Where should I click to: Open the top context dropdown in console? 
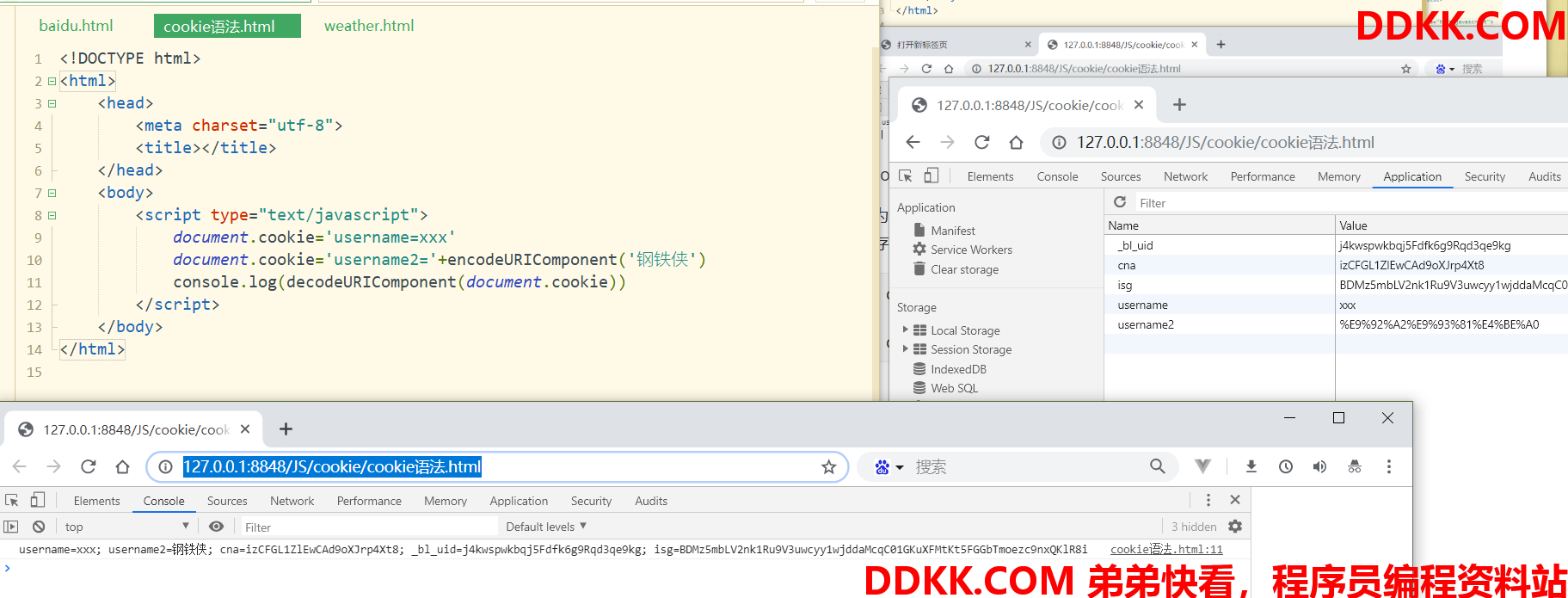pyautogui.click(x=126, y=527)
